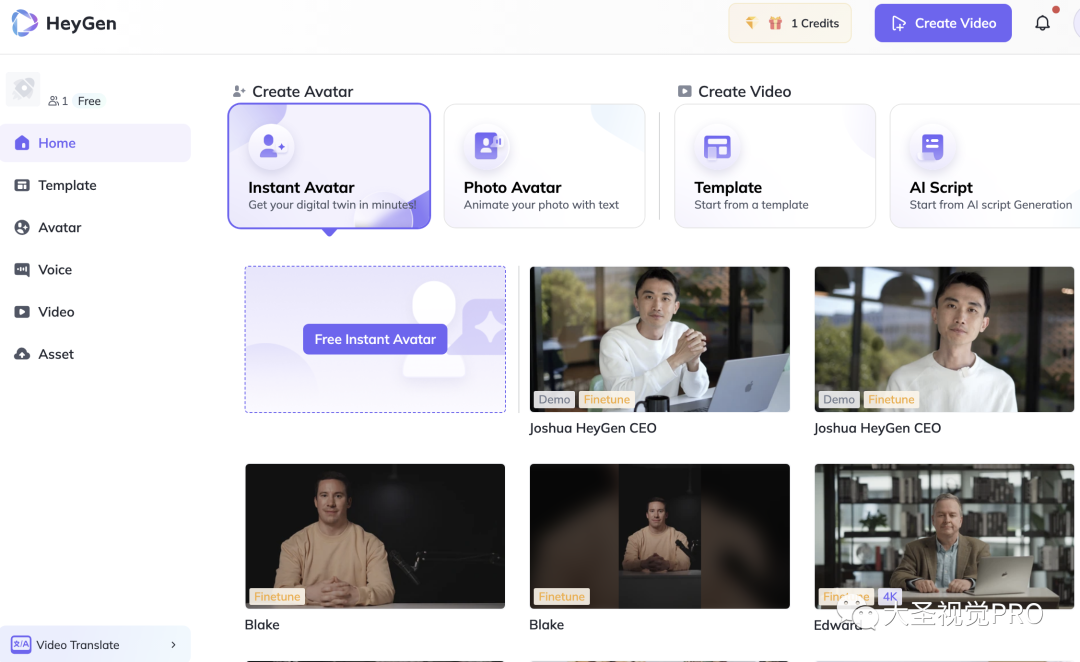Open Asset in the sidebar
This screenshot has height=662, width=1080.
coord(56,354)
